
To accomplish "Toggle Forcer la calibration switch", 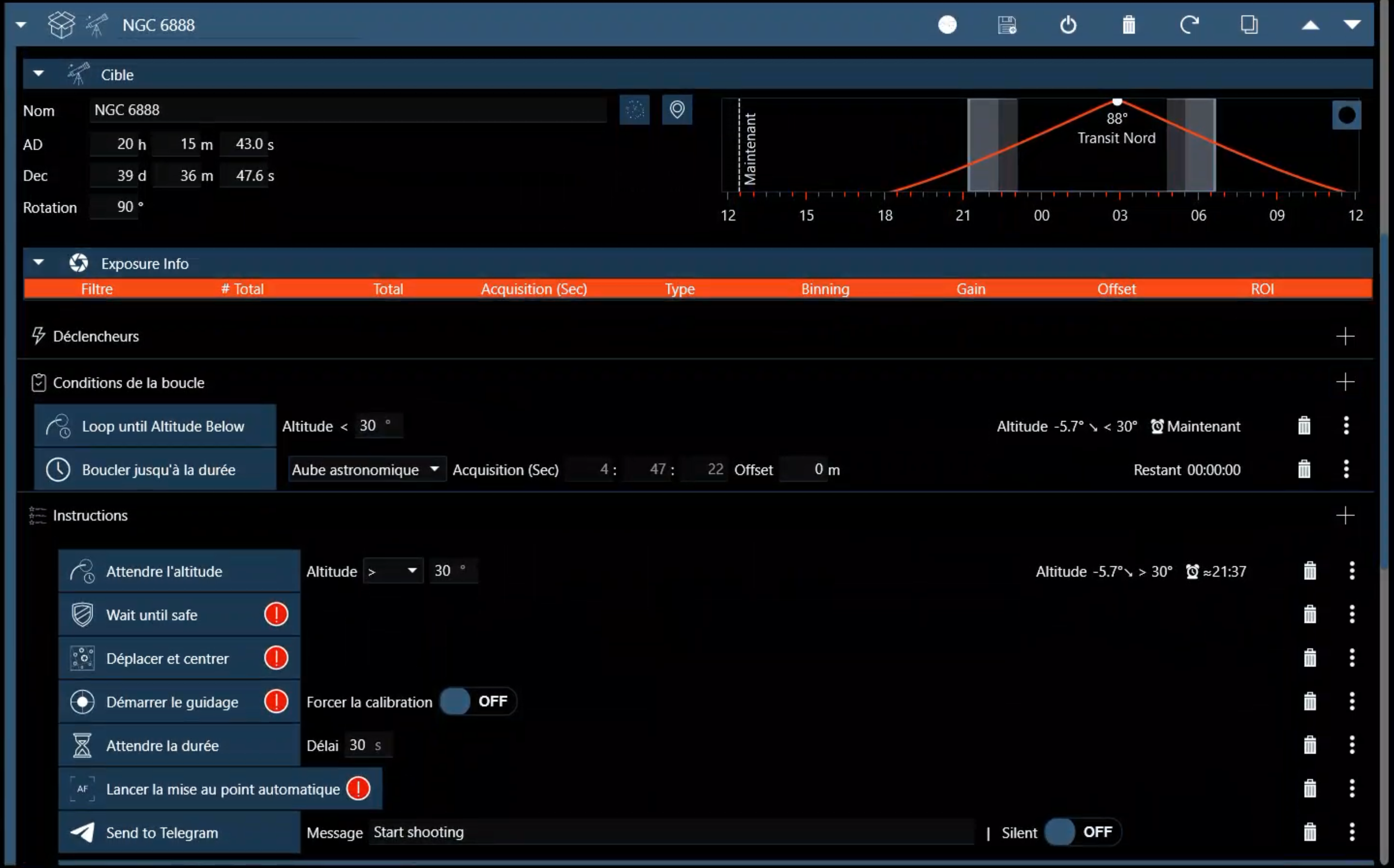I will click(x=477, y=701).
